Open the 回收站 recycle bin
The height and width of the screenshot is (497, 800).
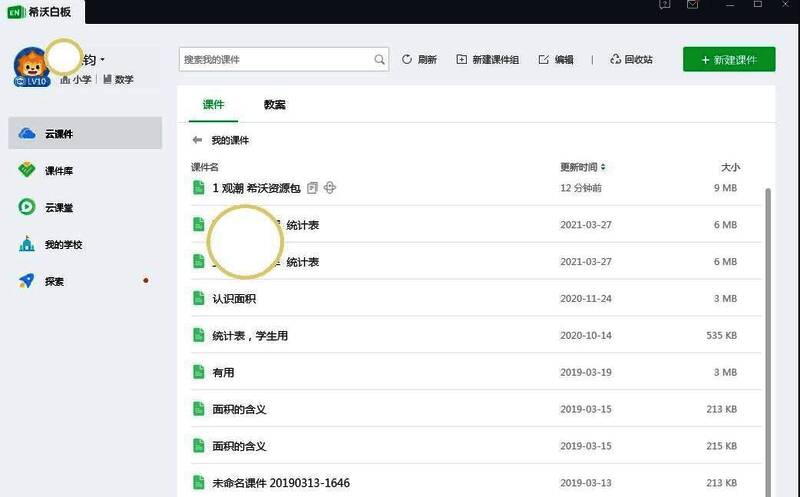click(630, 60)
